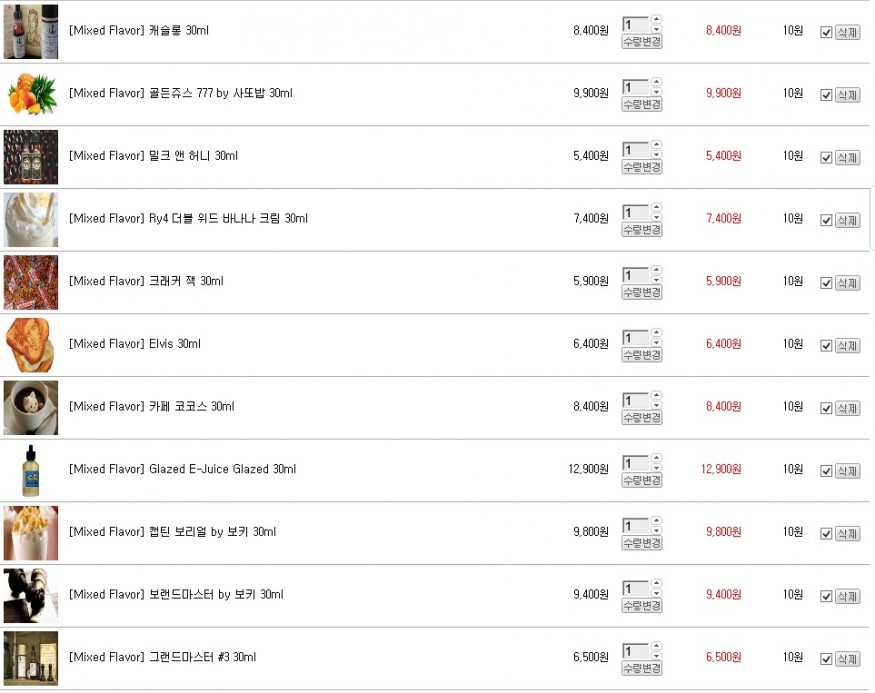Open the Elvis 30ml product thumbnail
The width and height of the screenshot is (875, 693).
[x=30, y=345]
